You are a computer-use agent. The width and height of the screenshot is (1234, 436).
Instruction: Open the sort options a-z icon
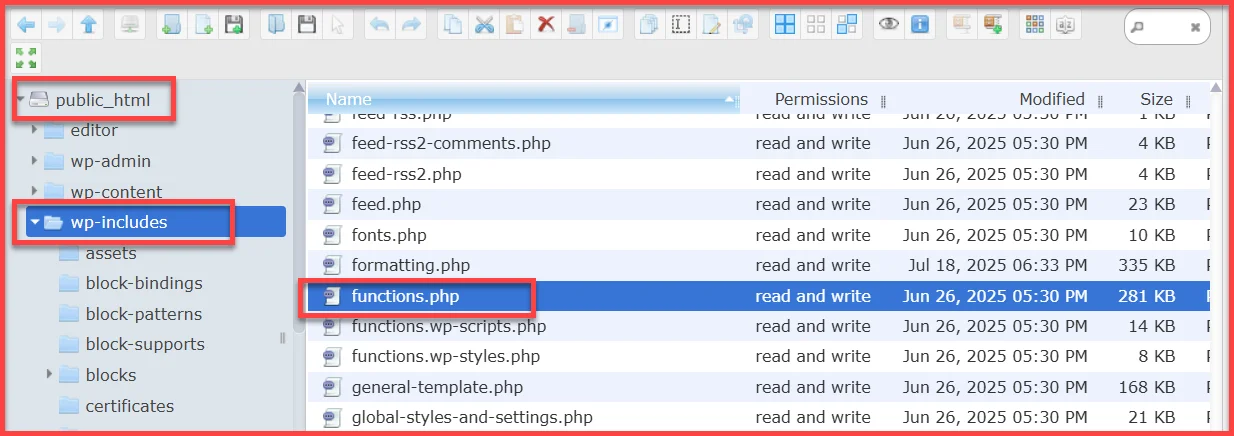[1065, 24]
